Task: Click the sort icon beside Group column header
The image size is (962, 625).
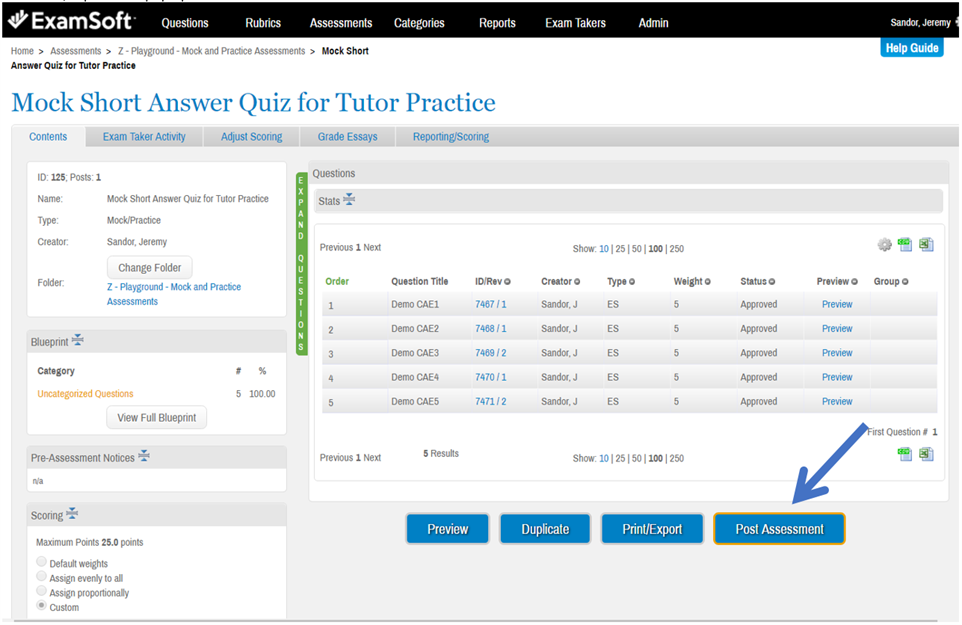Action: point(905,282)
